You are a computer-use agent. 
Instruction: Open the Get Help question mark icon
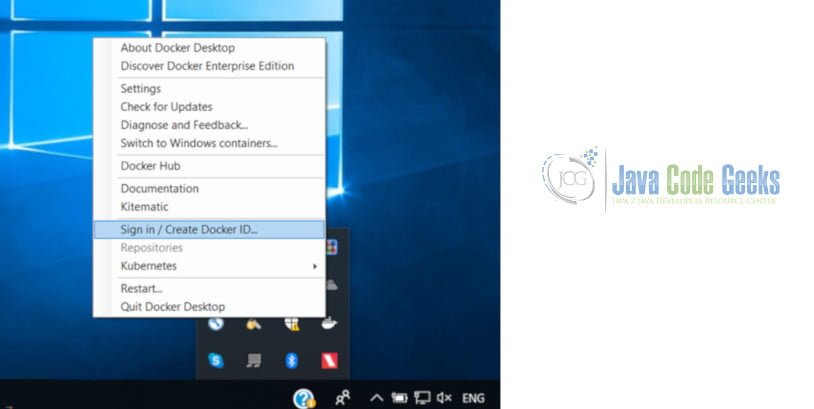tap(304, 399)
